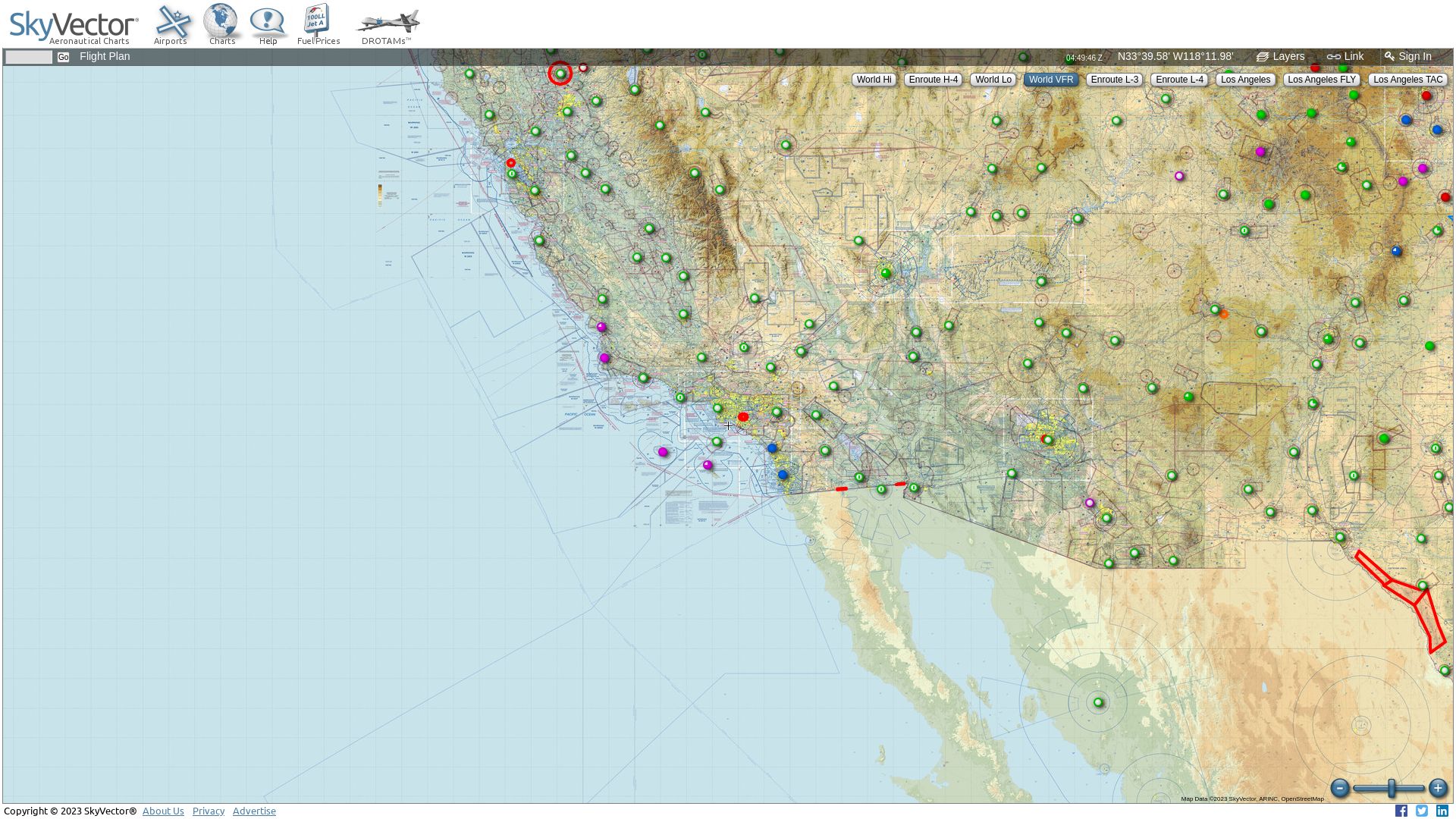This screenshot has height=819, width=1456.
Task: Open the Fuel Prices icon
Action: 318,25
